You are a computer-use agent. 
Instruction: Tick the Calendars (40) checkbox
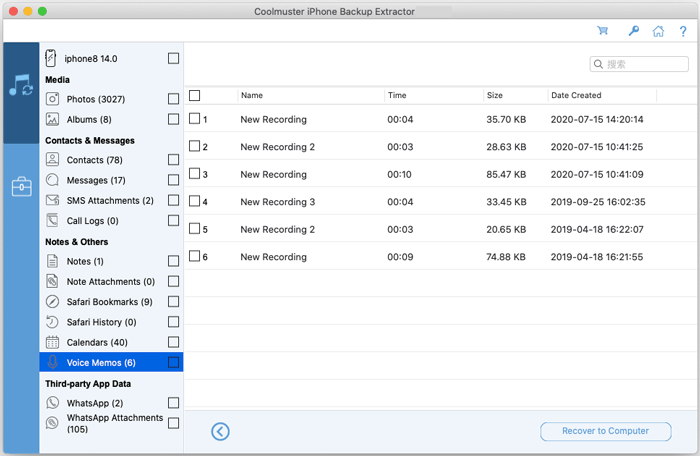pos(173,342)
